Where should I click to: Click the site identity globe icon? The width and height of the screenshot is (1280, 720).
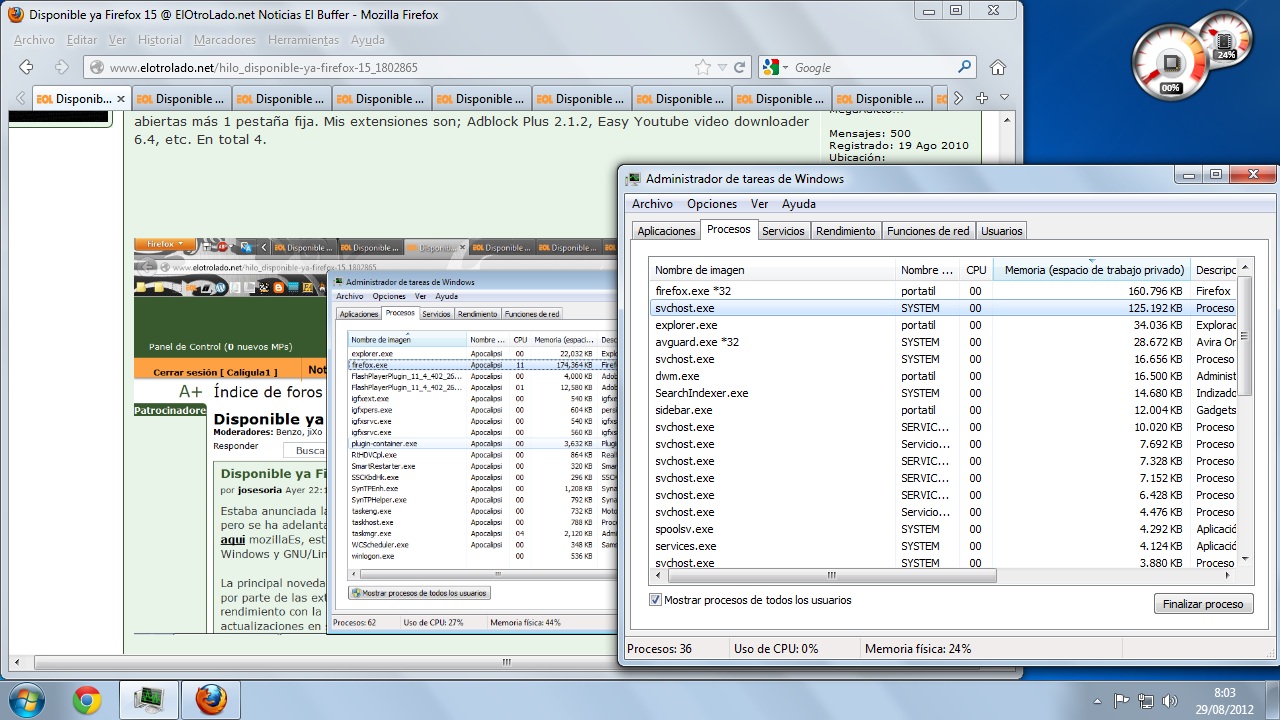click(x=97, y=68)
